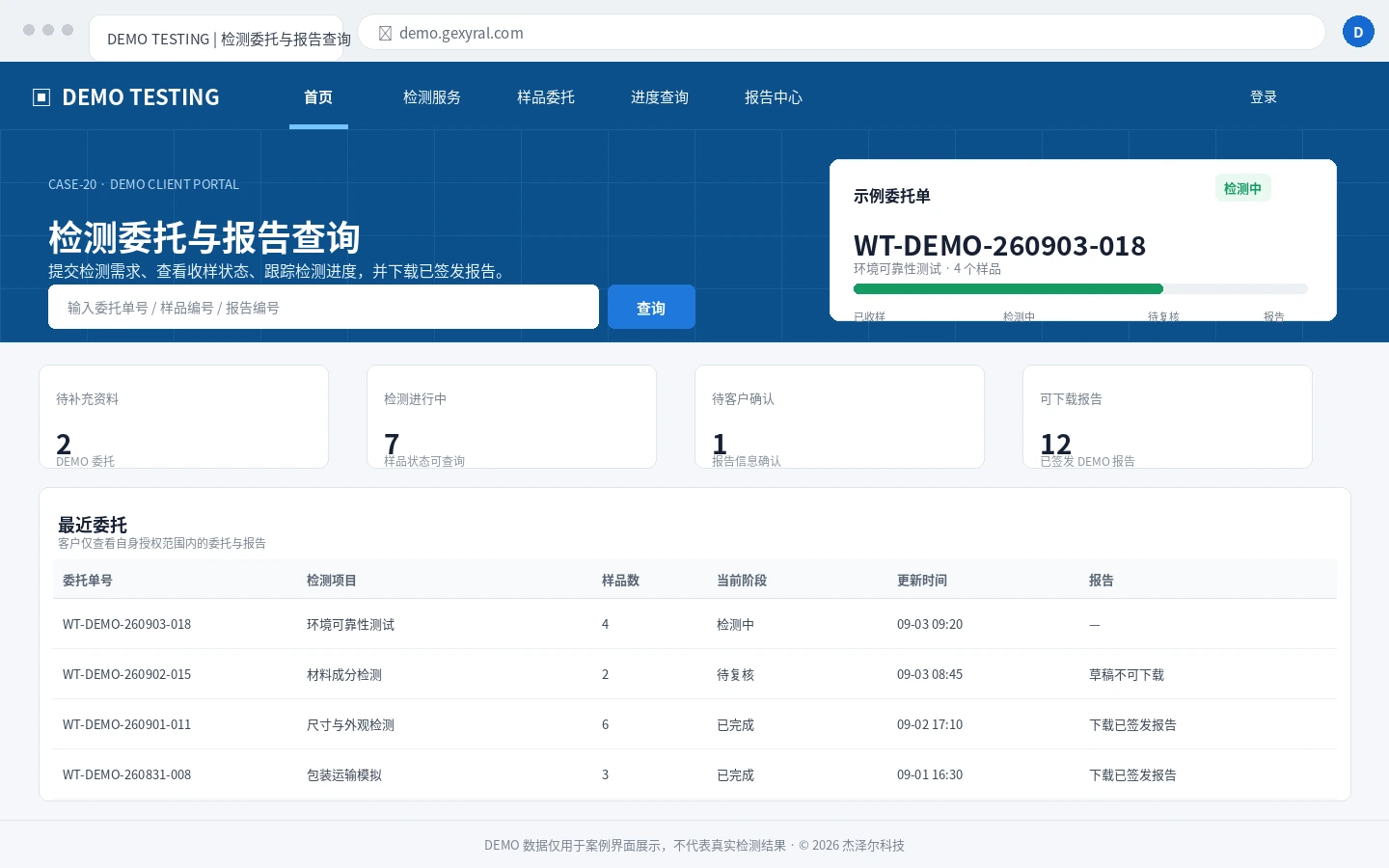Click the 登录 login link

pos(1264,97)
